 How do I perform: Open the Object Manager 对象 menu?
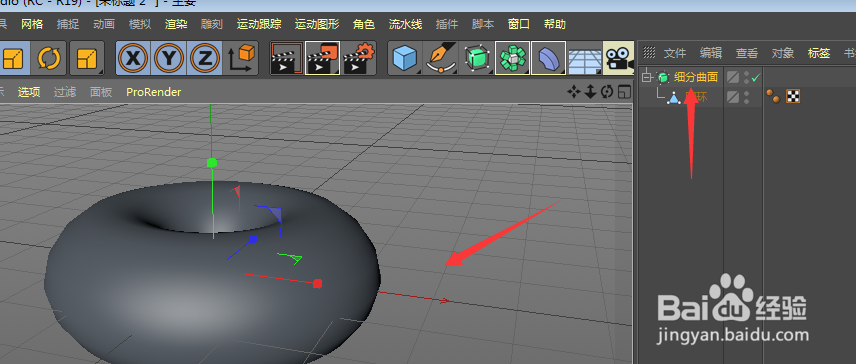(783, 53)
